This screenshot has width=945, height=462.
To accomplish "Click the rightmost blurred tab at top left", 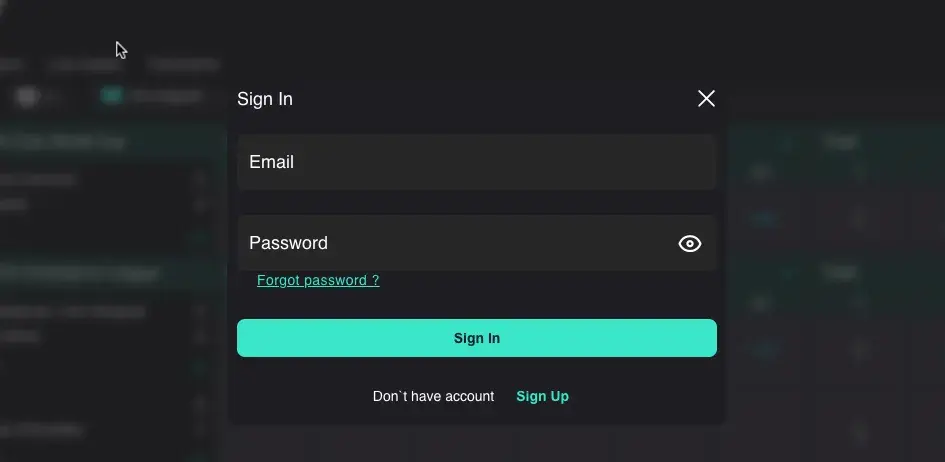I will (182, 64).
